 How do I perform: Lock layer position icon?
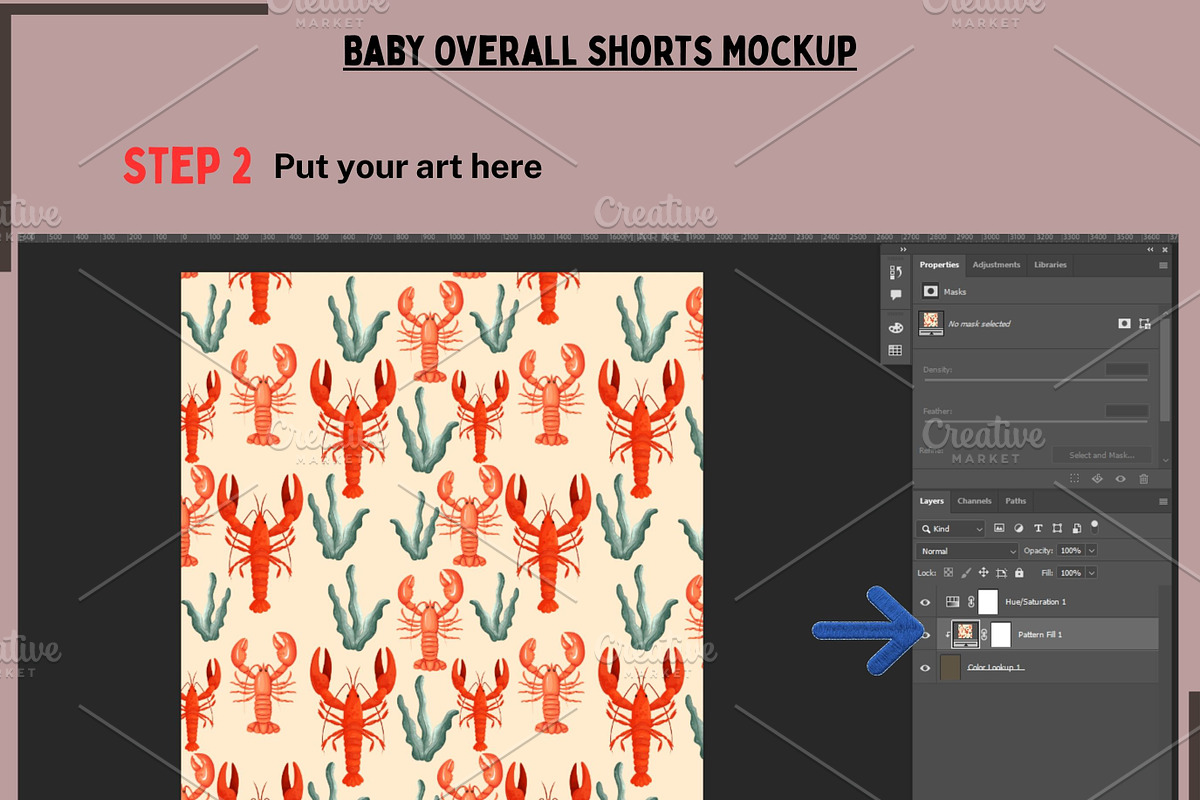coord(983,573)
